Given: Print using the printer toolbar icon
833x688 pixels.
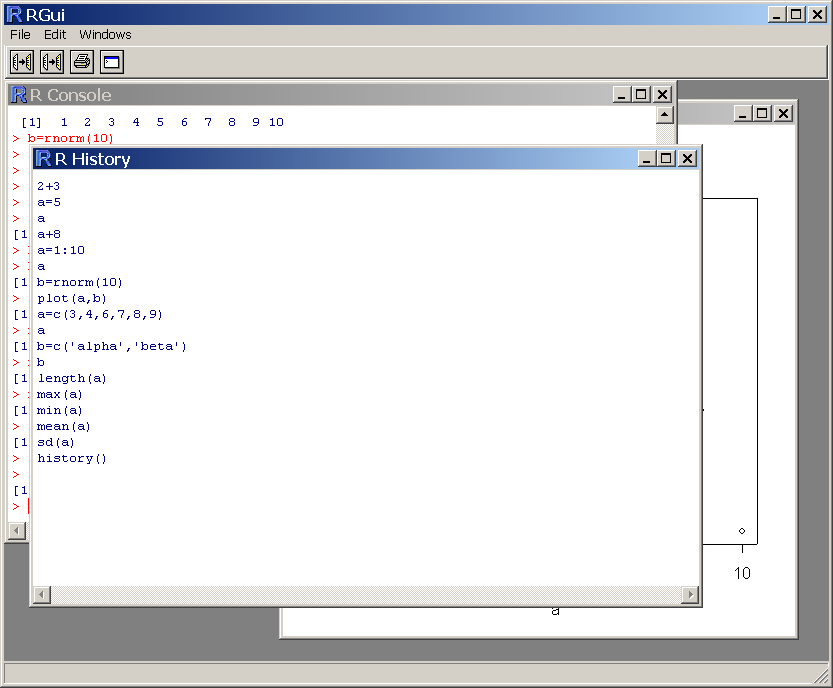Looking at the screenshot, I should pyautogui.click(x=82, y=62).
